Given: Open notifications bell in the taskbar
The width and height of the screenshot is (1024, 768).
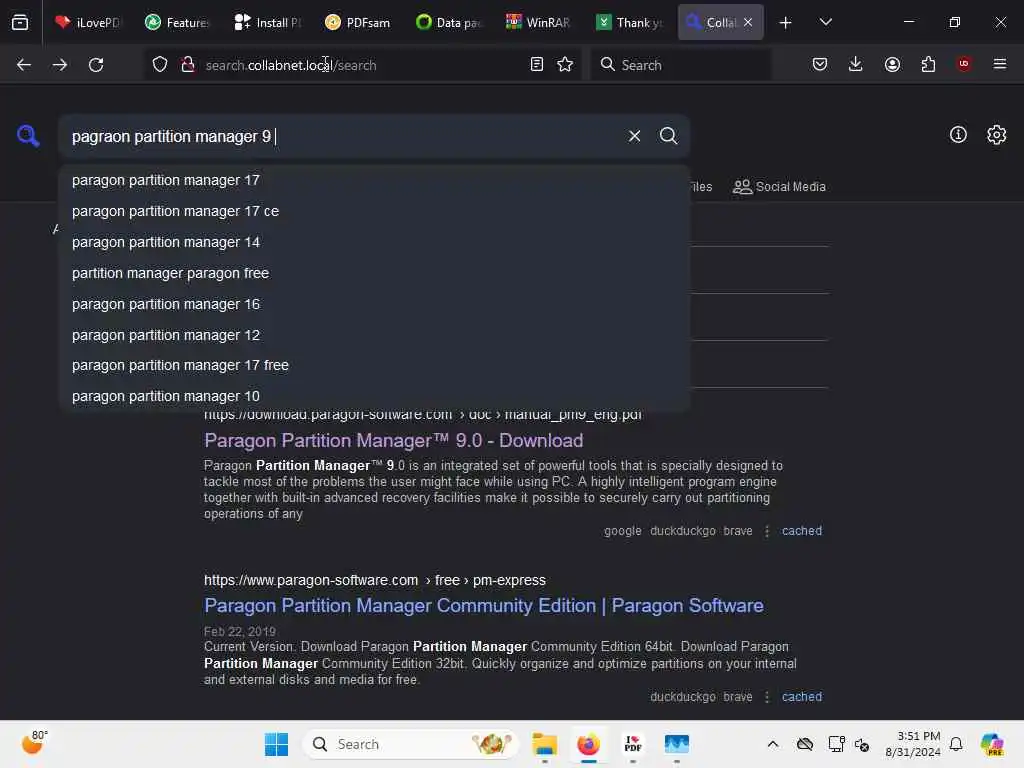Looking at the screenshot, I should (956, 744).
